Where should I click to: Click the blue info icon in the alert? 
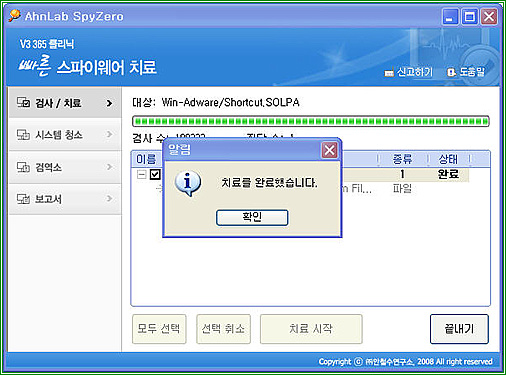(188, 183)
